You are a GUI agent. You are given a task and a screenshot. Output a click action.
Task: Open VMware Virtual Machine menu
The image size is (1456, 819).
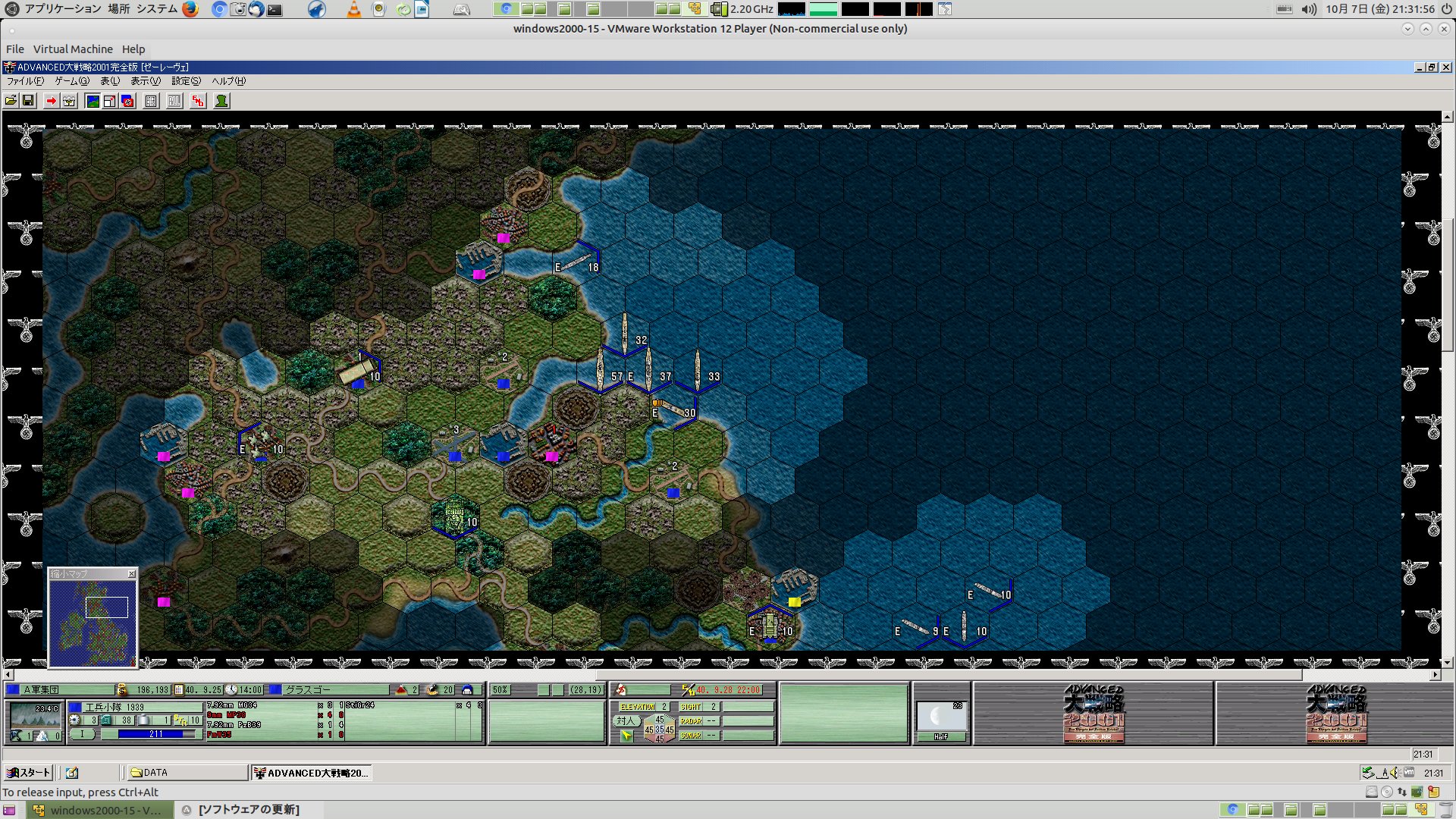[73, 49]
